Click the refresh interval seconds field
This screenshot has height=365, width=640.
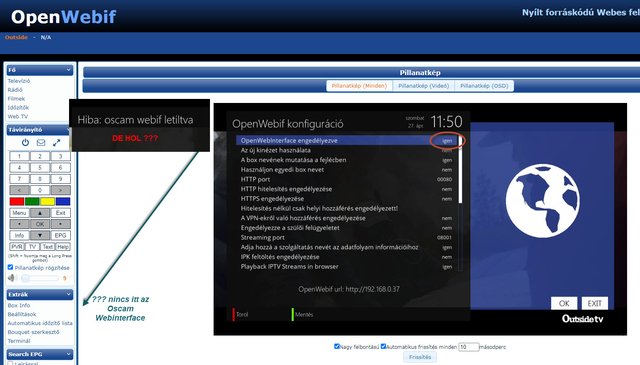point(468,347)
